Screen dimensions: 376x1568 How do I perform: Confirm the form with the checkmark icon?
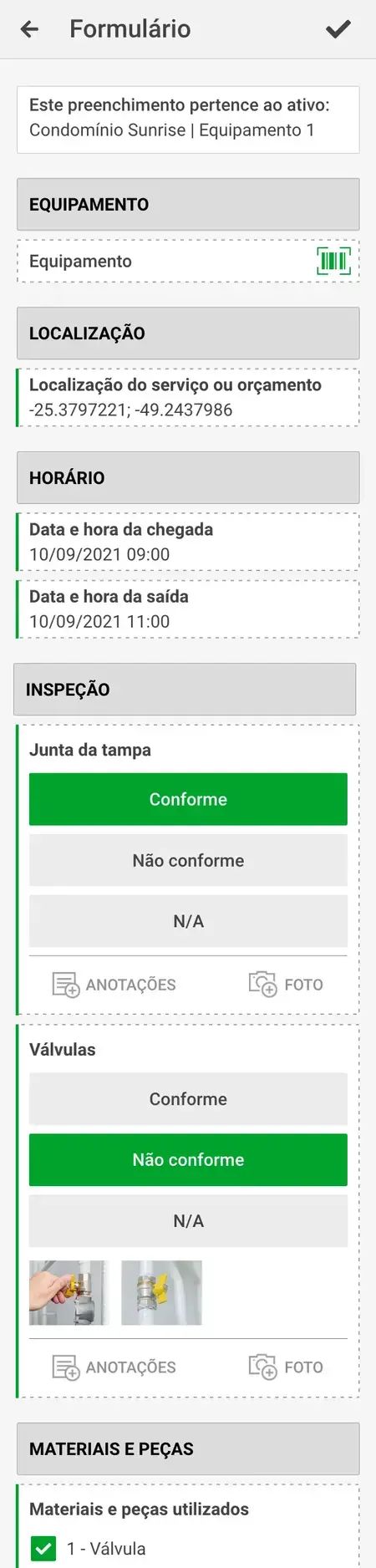coord(338,29)
